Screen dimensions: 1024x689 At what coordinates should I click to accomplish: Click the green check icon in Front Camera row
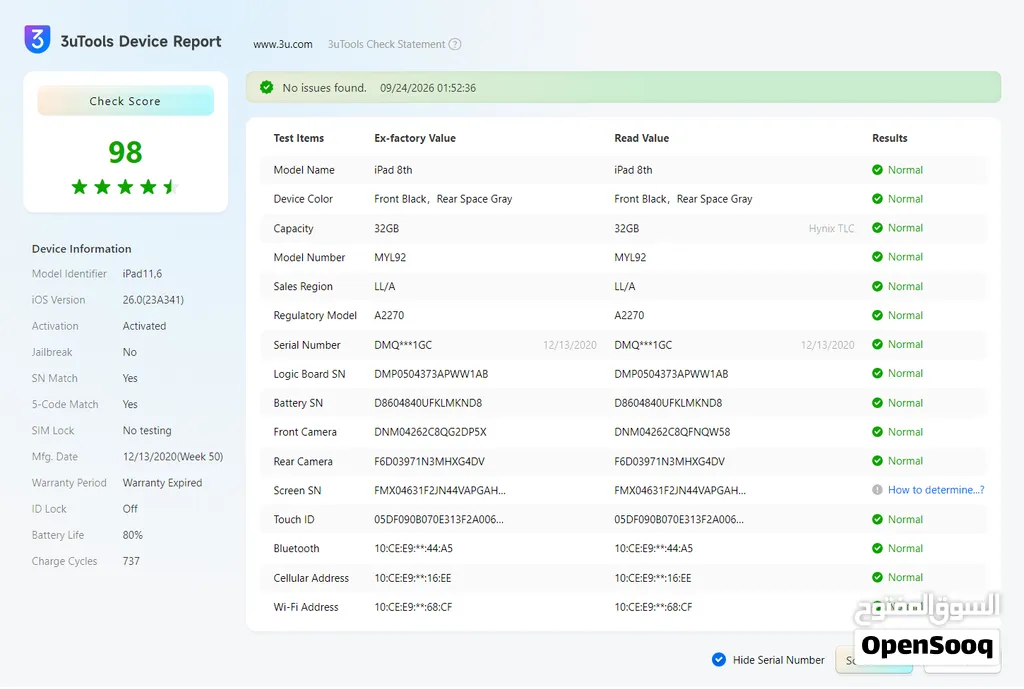(877, 432)
